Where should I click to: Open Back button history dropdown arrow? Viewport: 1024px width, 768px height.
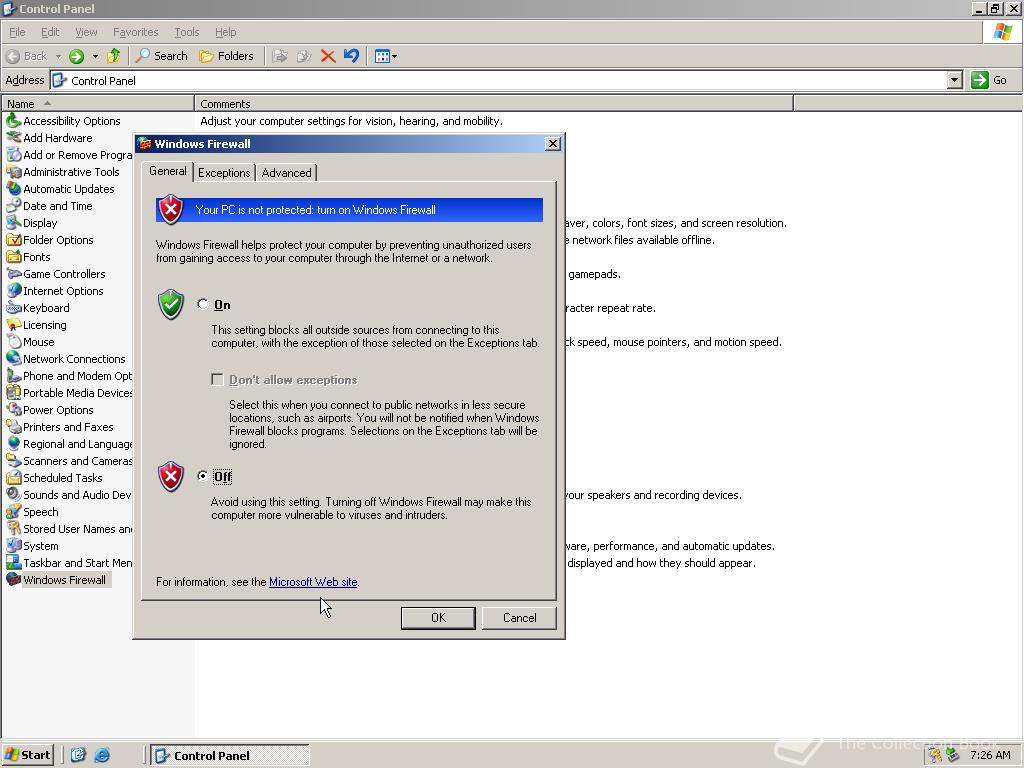[x=58, y=56]
